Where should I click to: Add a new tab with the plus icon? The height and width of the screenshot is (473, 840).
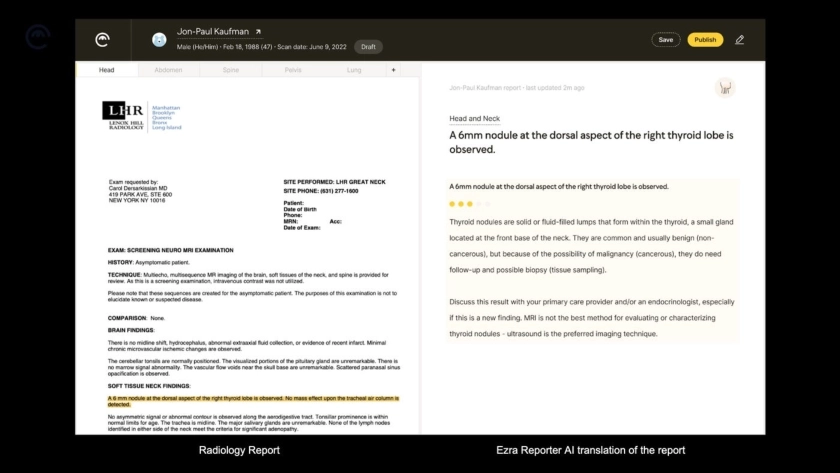393,70
